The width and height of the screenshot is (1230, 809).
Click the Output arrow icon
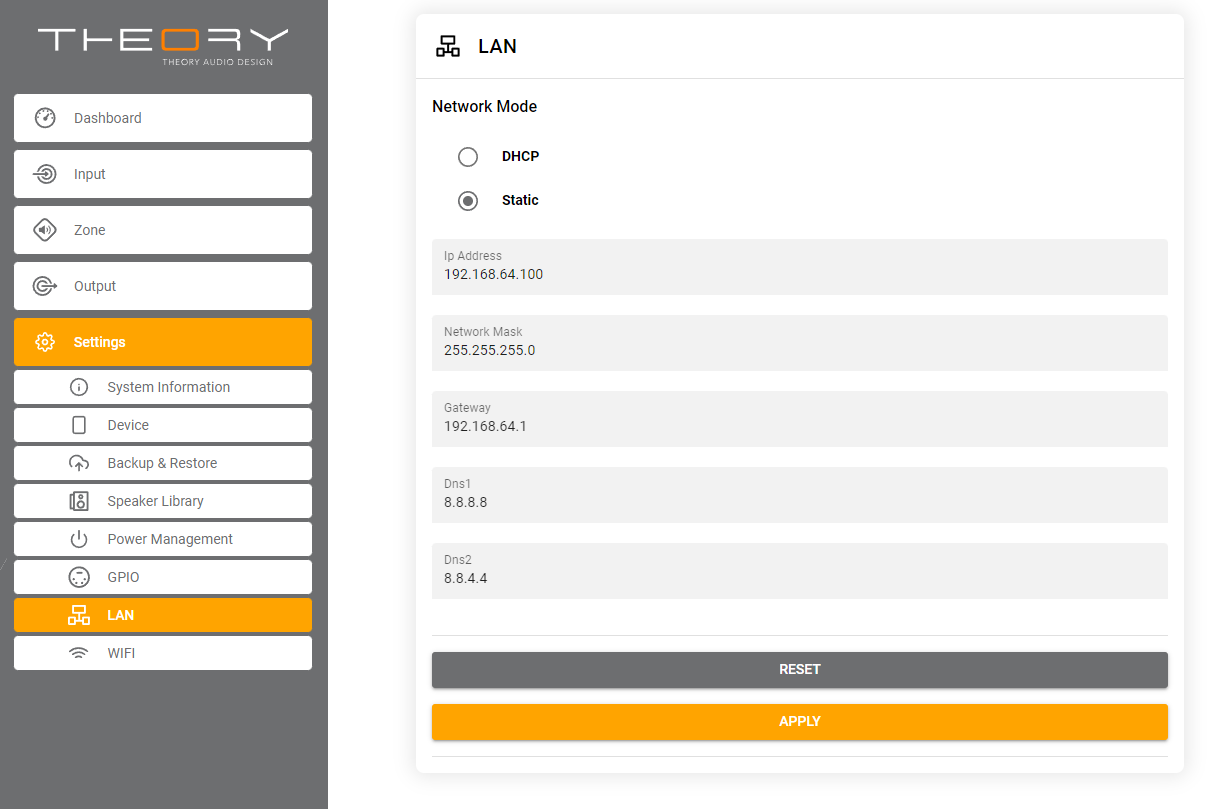pos(45,286)
